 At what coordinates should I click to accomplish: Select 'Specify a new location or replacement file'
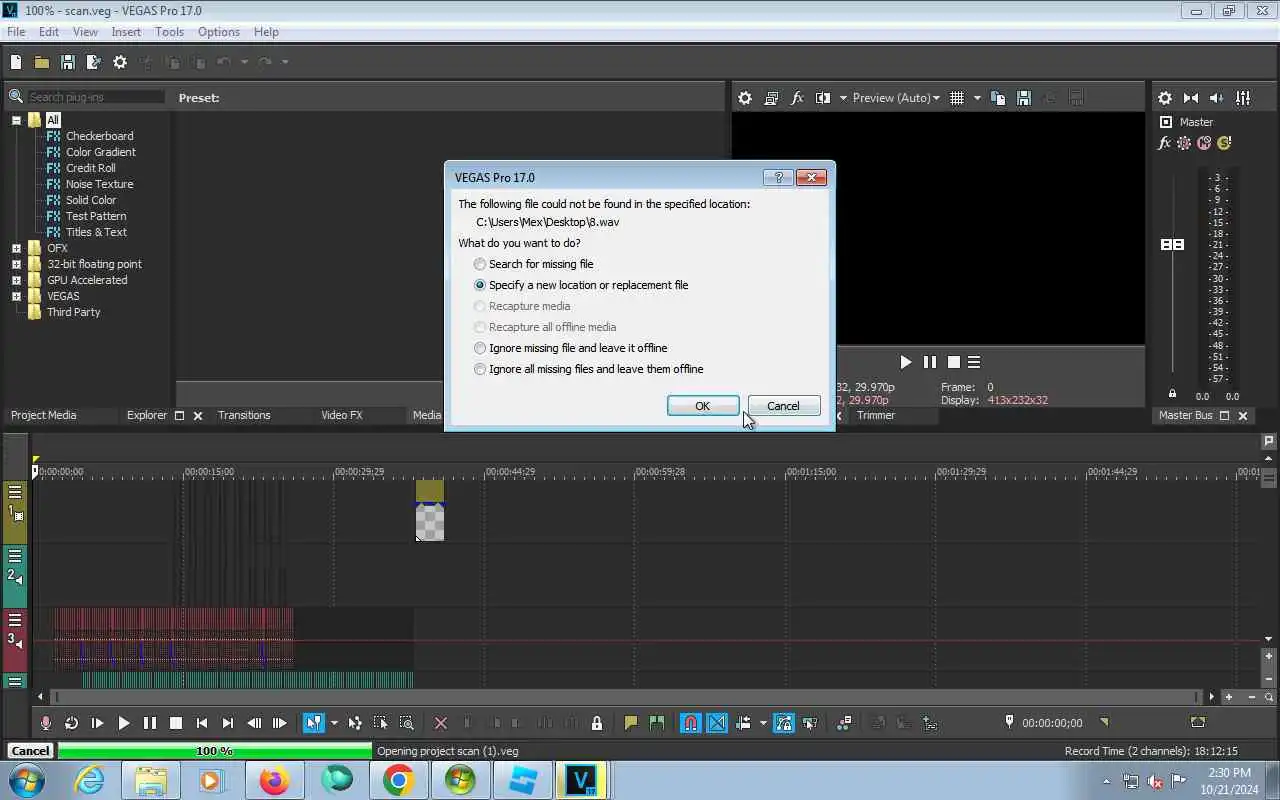[581, 285]
